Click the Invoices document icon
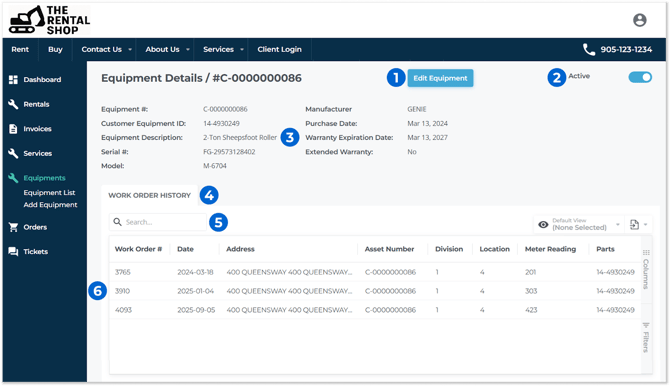This screenshot has width=670, height=386. pos(13,129)
